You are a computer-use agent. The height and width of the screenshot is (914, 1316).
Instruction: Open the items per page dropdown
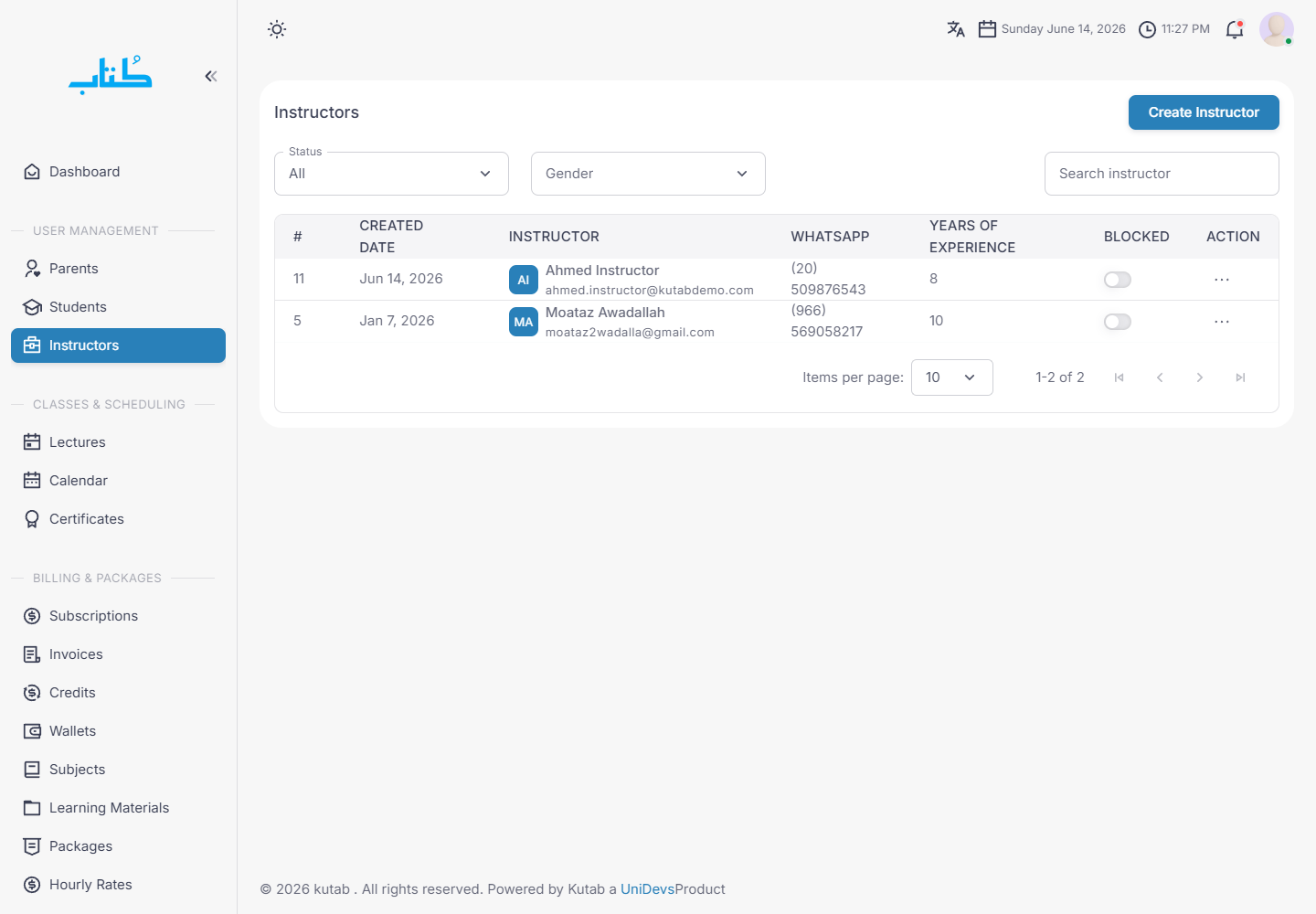point(952,377)
